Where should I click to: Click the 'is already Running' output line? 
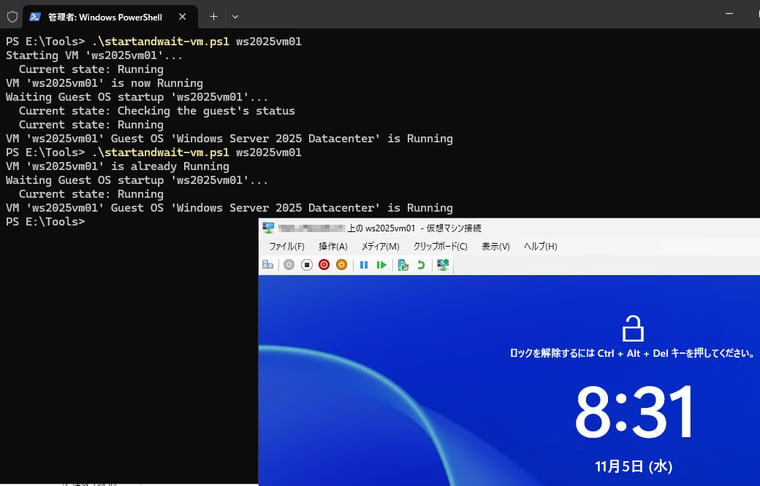[x=117, y=166]
